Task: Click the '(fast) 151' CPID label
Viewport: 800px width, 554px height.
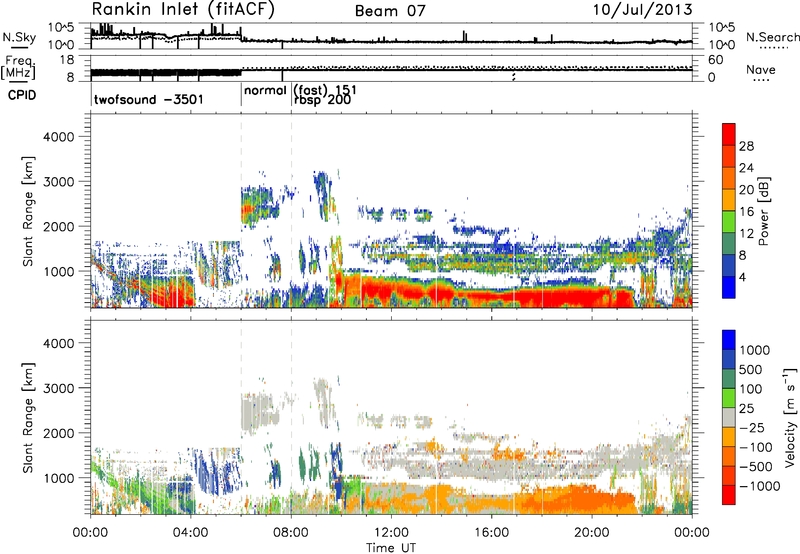Action: point(325,90)
